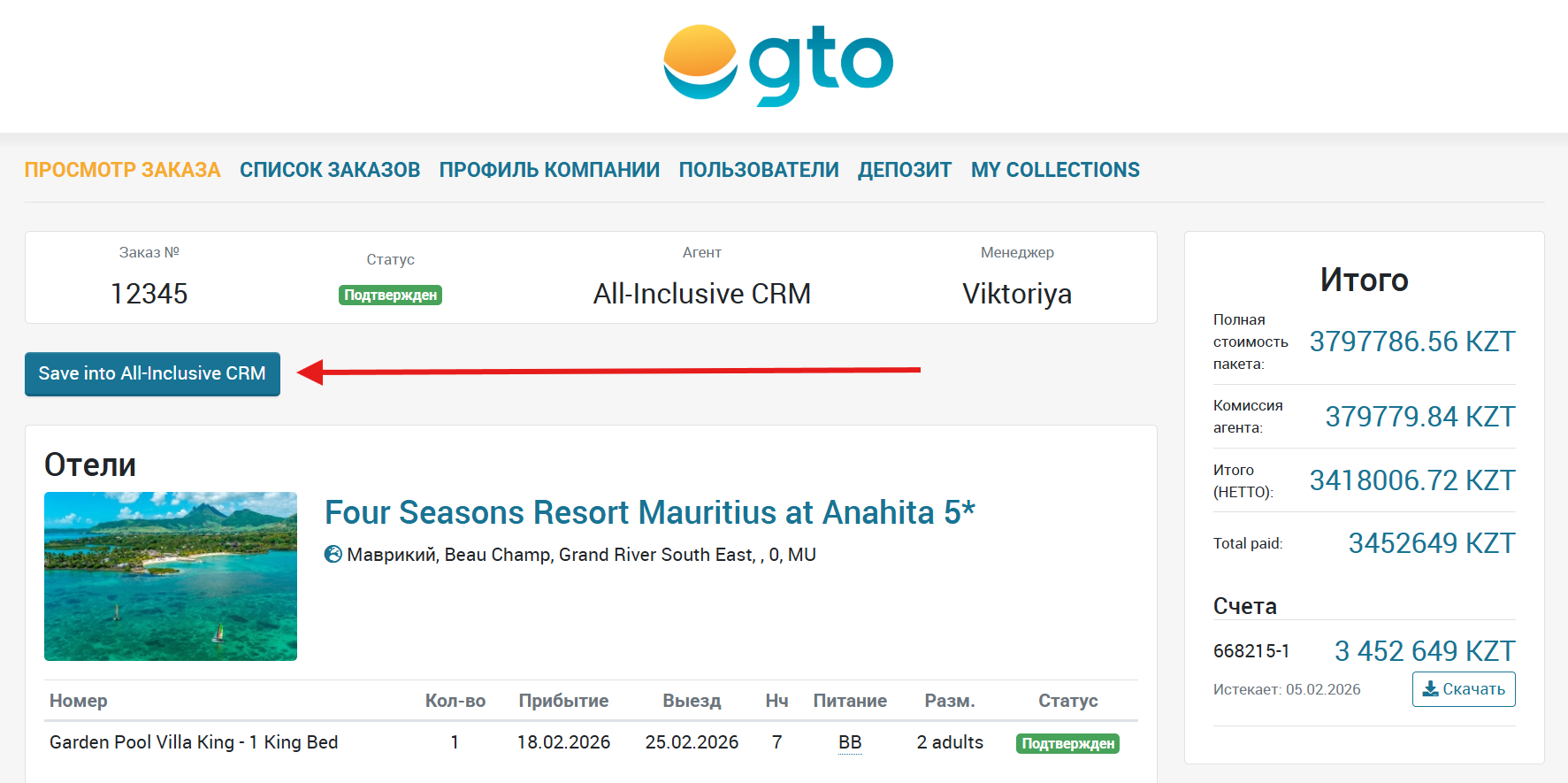
Task: Click the hotel photo thumbnail
Action: point(171,576)
